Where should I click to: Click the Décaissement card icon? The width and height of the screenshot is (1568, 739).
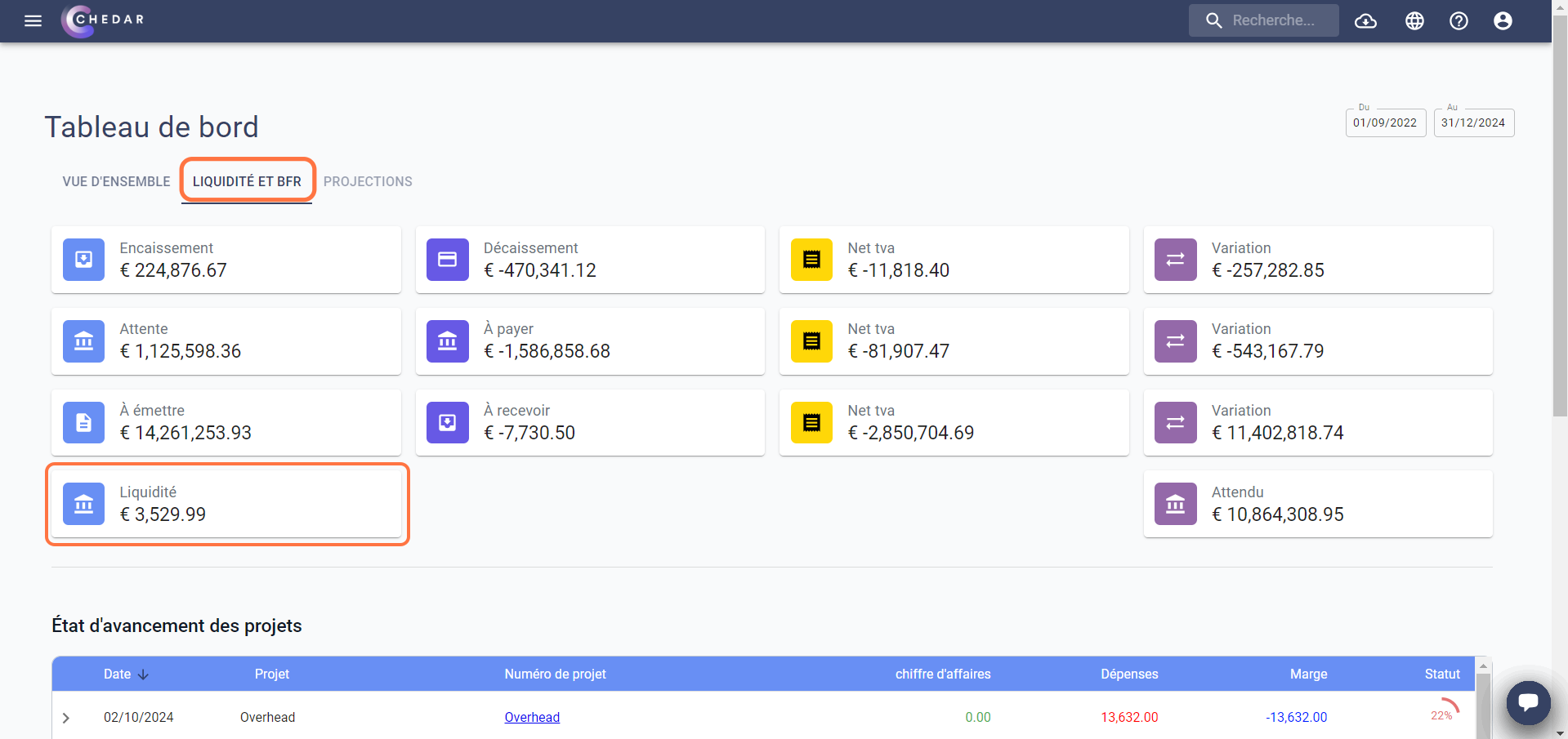tap(448, 260)
